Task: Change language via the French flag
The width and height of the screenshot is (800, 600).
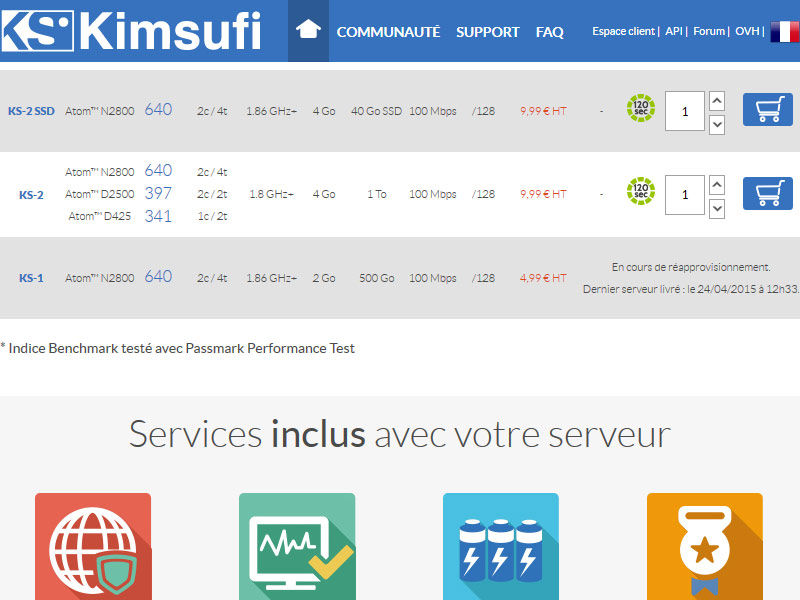Action: point(785,32)
